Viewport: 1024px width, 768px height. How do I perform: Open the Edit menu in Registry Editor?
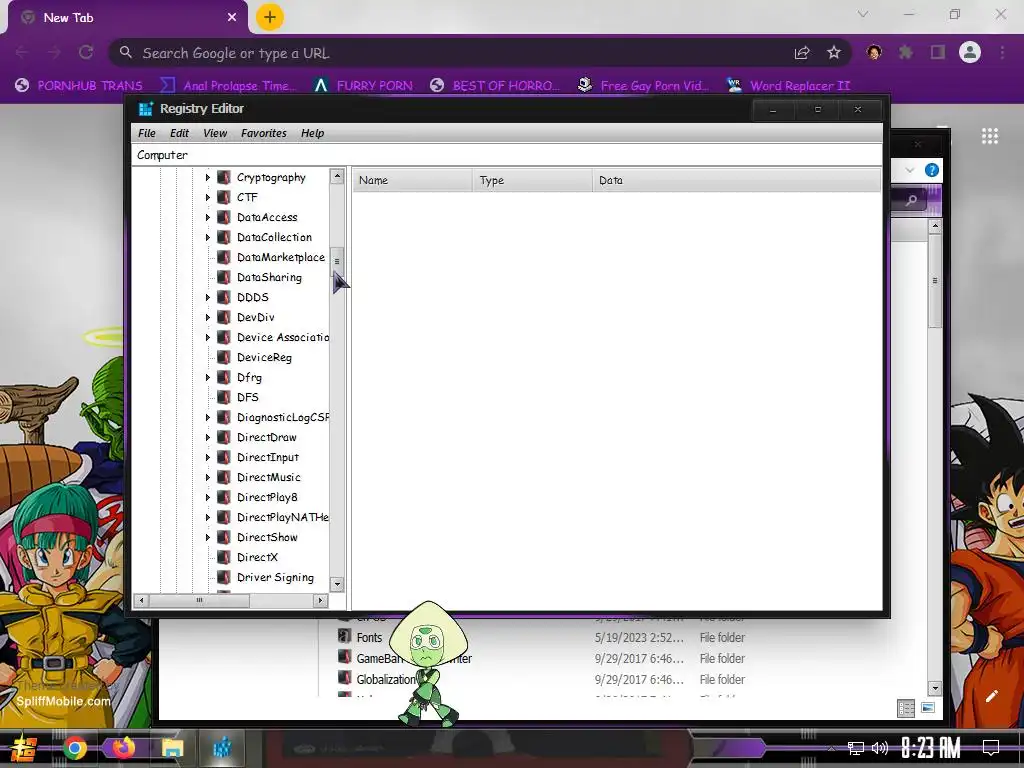point(180,133)
